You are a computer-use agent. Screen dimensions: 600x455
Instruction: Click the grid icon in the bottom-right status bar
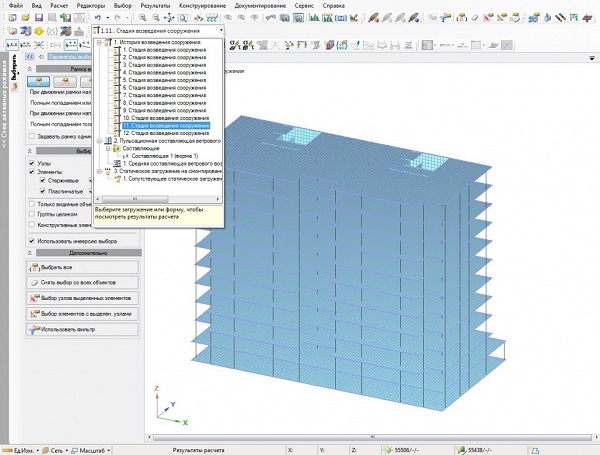click(x=535, y=450)
